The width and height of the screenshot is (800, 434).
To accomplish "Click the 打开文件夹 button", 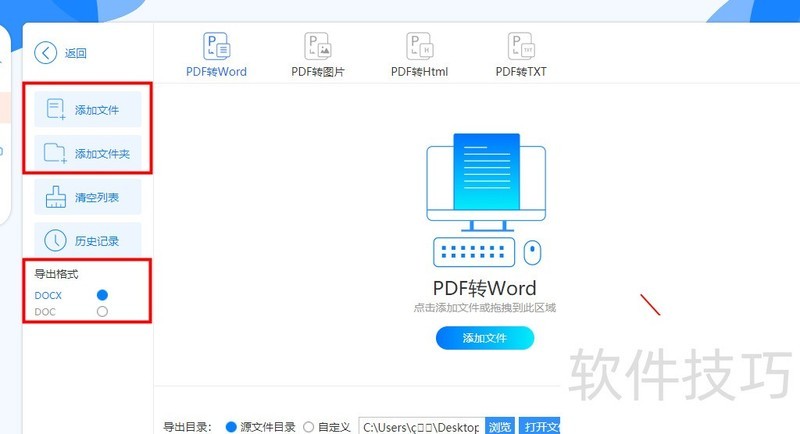I will [x=540, y=426].
